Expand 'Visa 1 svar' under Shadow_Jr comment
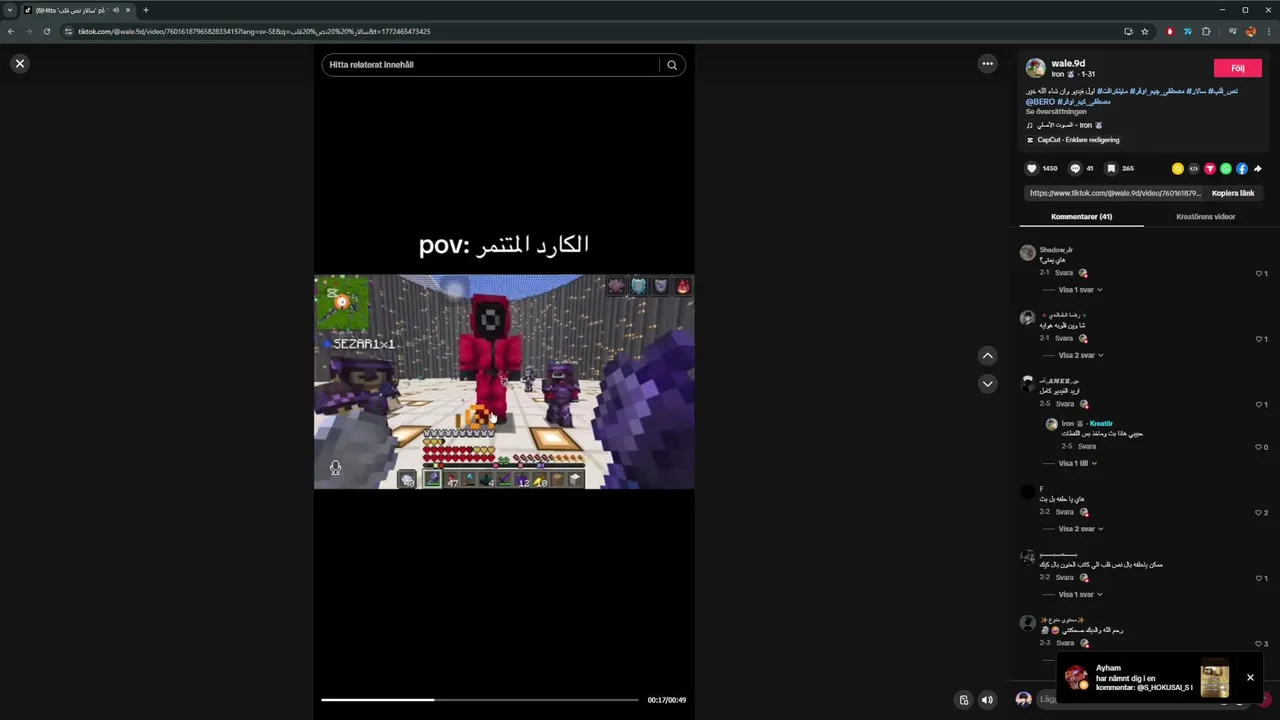The width and height of the screenshot is (1280, 720). [x=1080, y=290]
